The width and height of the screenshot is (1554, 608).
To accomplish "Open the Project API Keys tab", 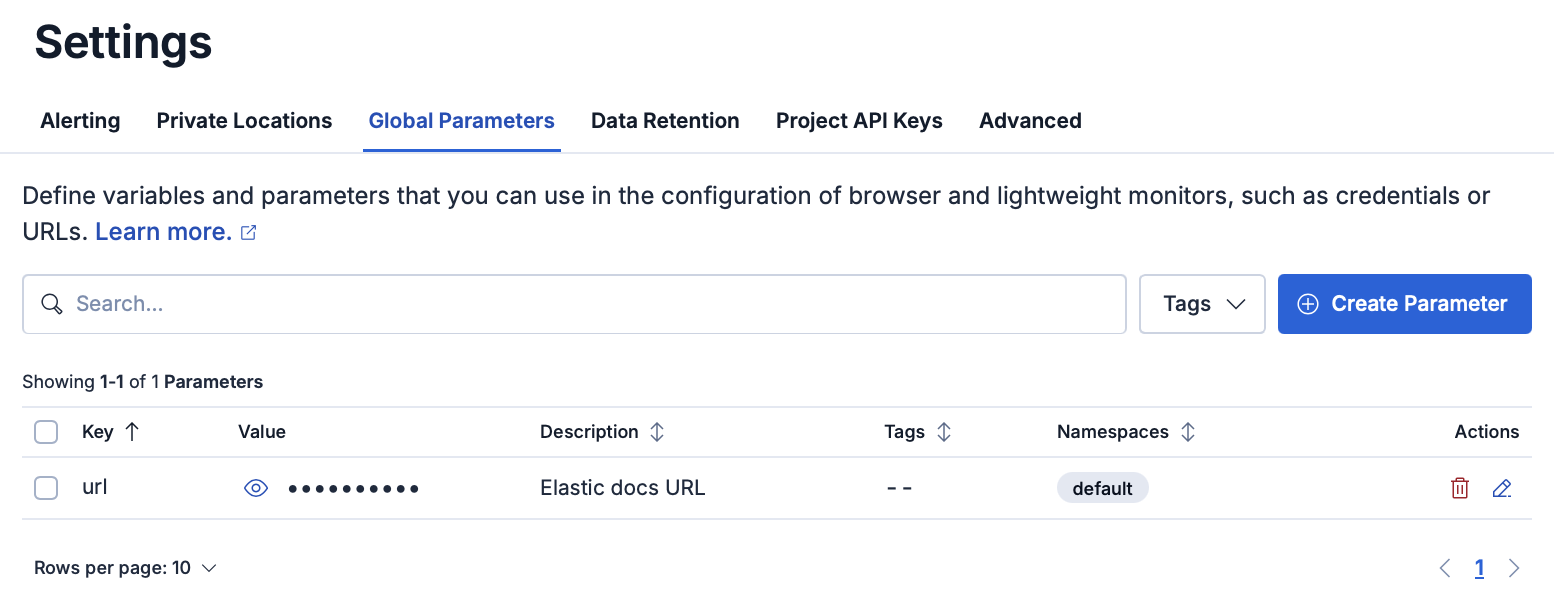I will click(859, 120).
